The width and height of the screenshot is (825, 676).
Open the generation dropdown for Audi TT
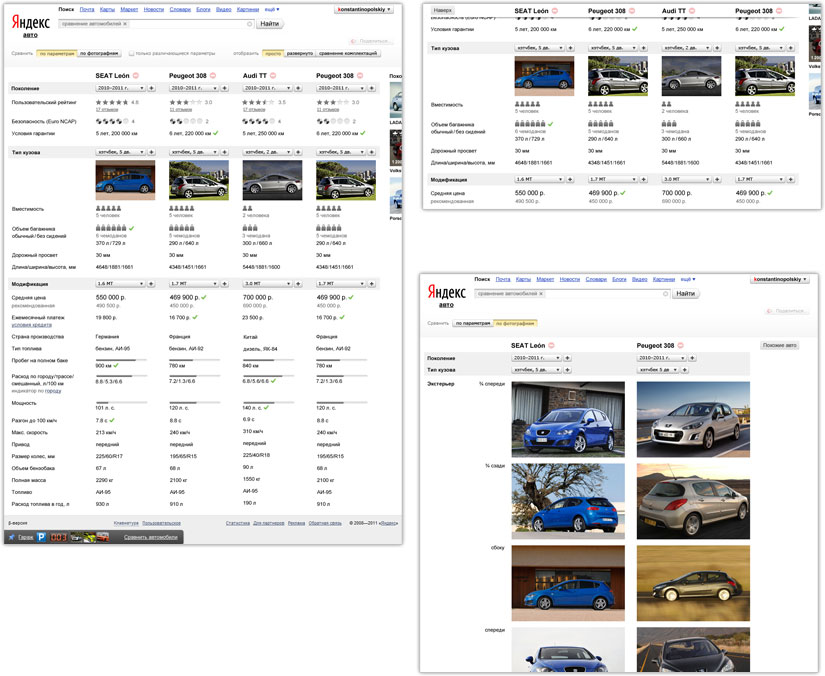point(262,88)
